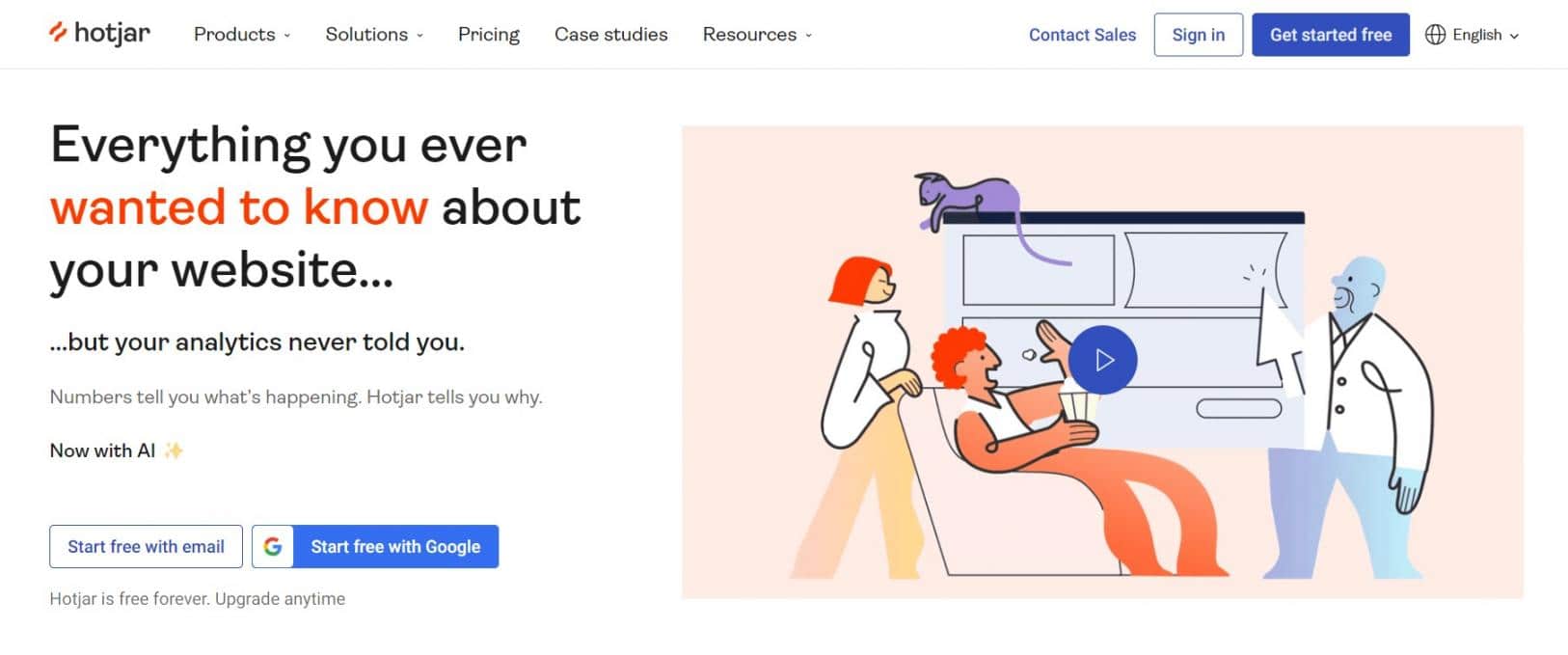The width and height of the screenshot is (1568, 655).
Task: Click the globe language icon
Action: (x=1435, y=35)
